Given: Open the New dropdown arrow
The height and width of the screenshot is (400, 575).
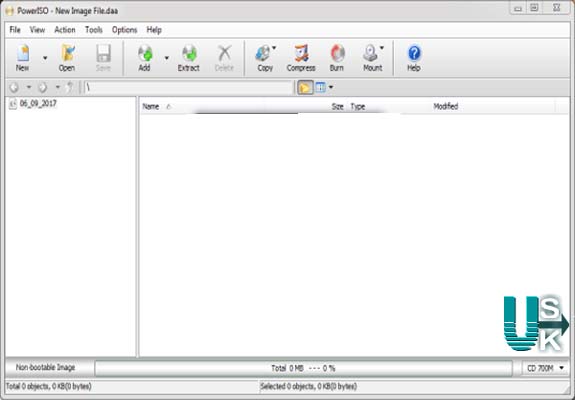Looking at the screenshot, I should click(45, 58).
